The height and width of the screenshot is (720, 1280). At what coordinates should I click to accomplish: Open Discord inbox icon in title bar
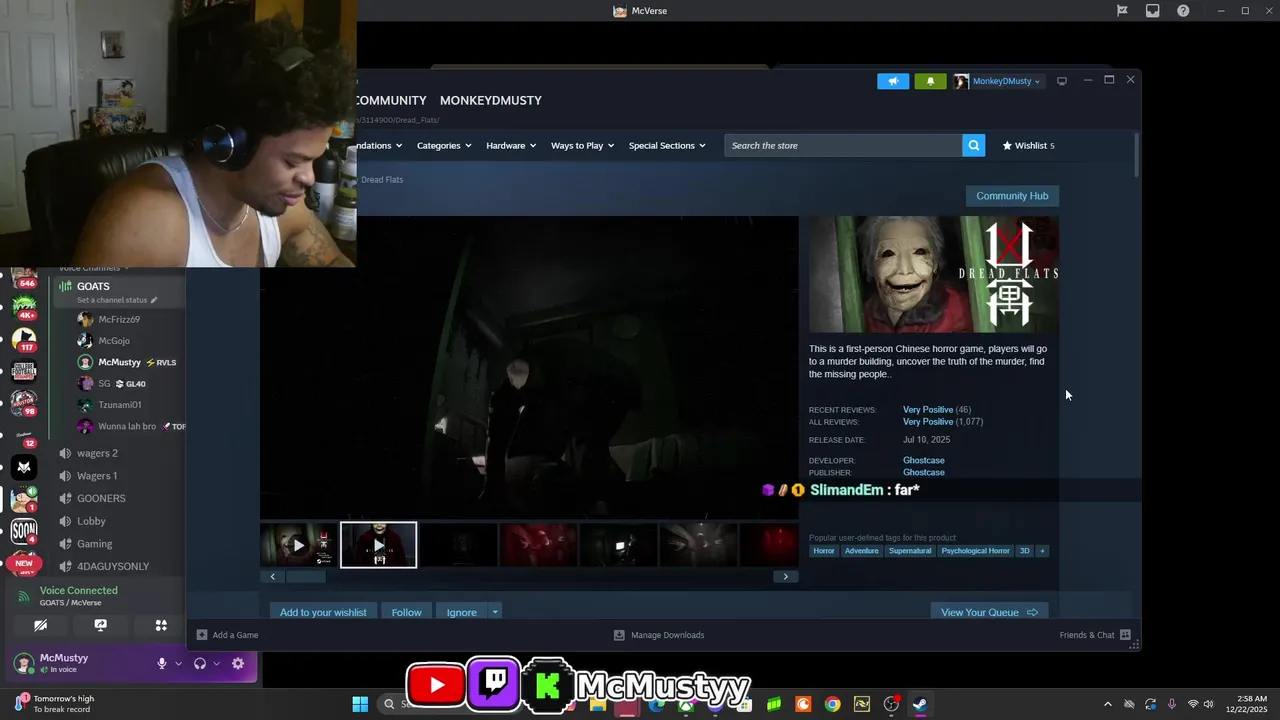(1152, 11)
